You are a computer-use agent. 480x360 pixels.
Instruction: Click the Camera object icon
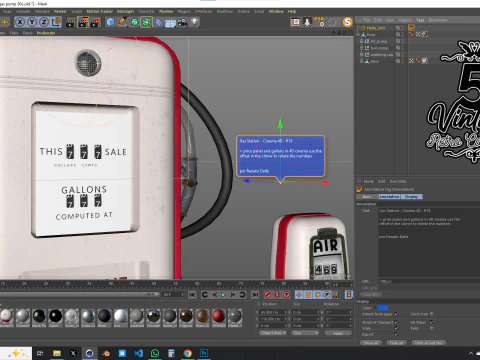(182, 22)
